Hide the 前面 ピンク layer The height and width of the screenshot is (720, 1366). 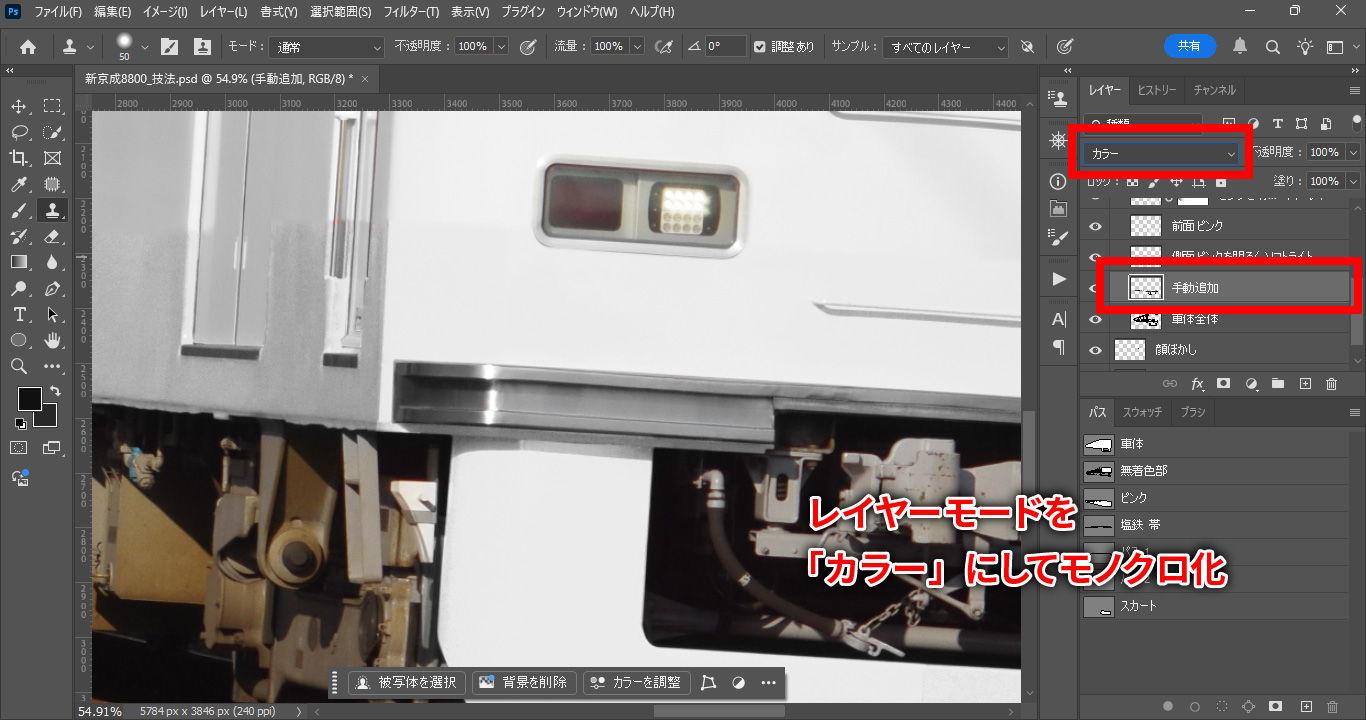[1095, 226]
